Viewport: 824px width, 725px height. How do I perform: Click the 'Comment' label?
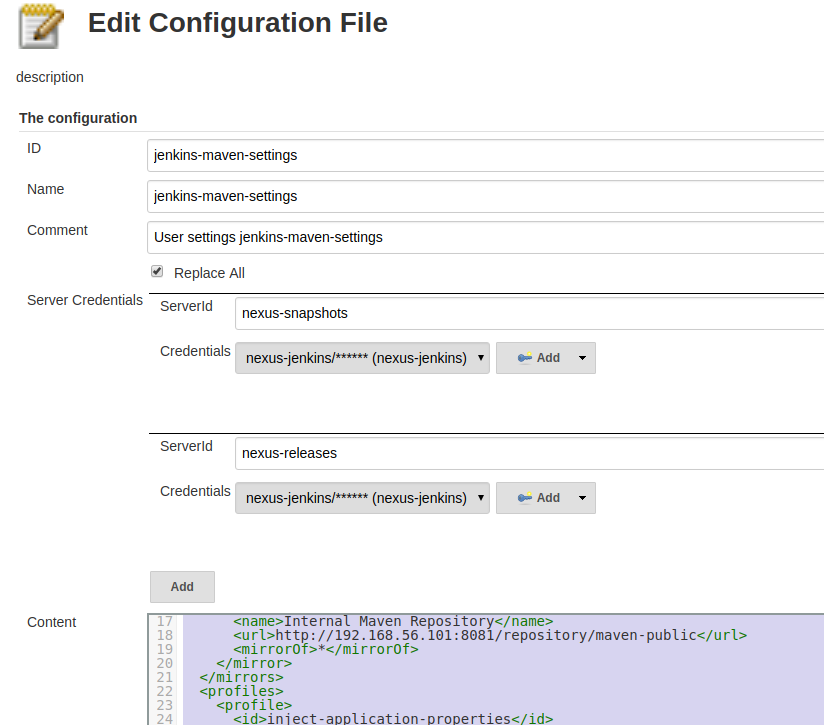57,230
